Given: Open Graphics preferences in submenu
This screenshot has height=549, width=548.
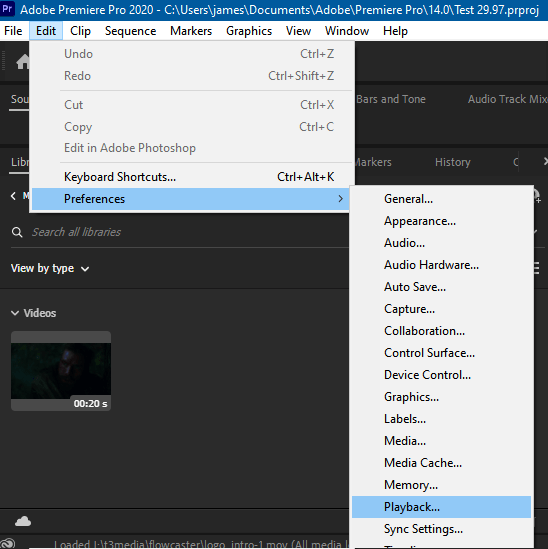Looking at the screenshot, I should 441,397.
